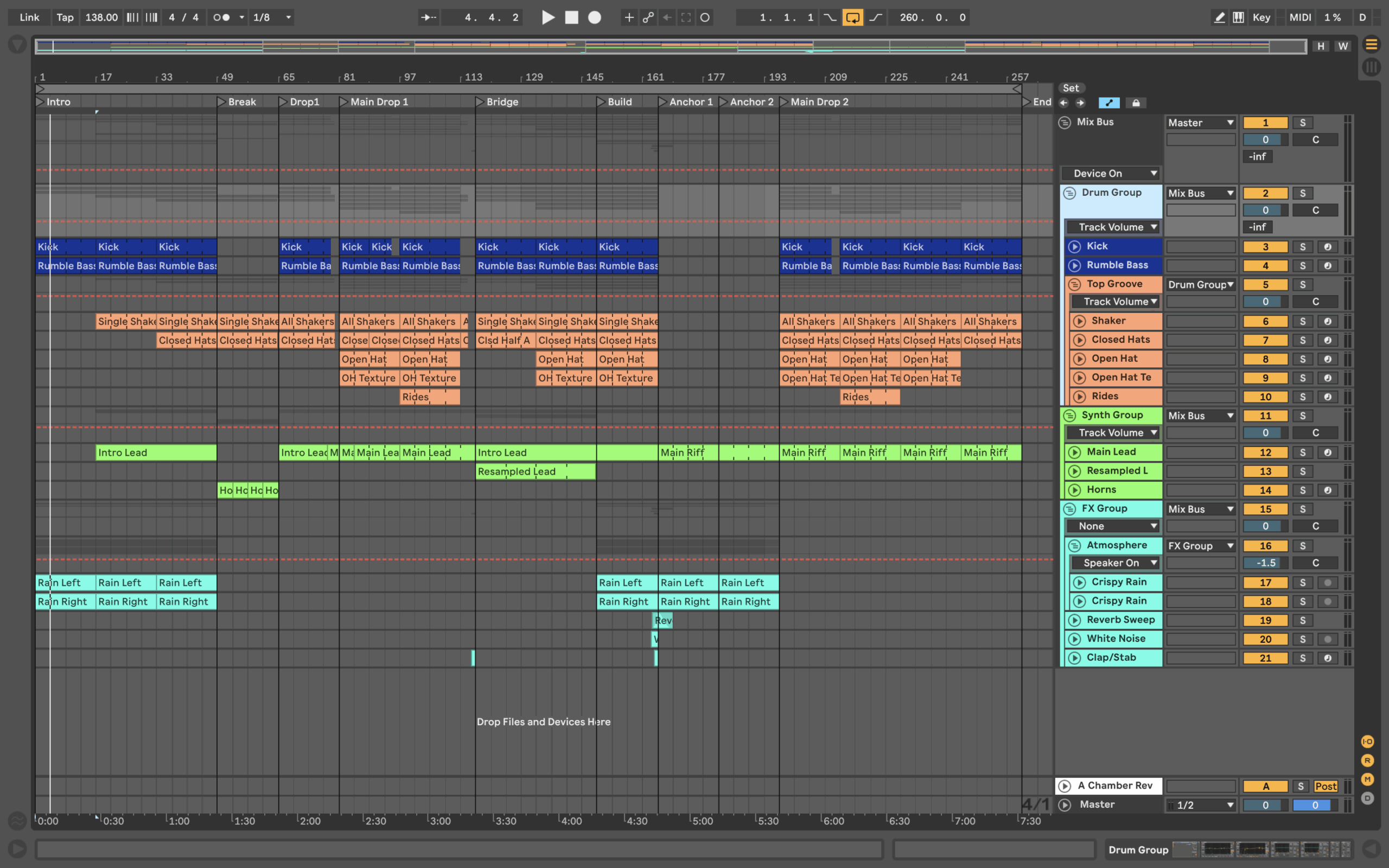Fold the Drum Group track
The image size is (1389, 868).
click(1069, 193)
